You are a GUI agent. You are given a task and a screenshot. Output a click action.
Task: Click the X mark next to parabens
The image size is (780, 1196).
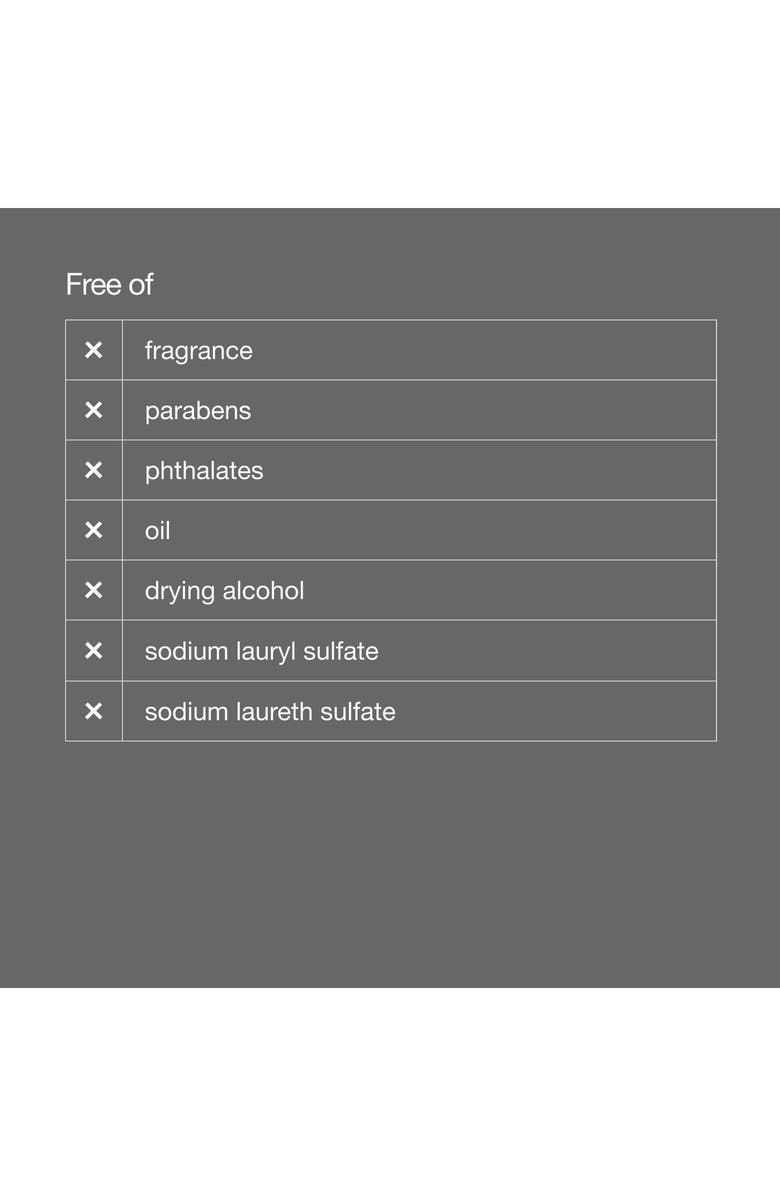[x=93, y=410]
